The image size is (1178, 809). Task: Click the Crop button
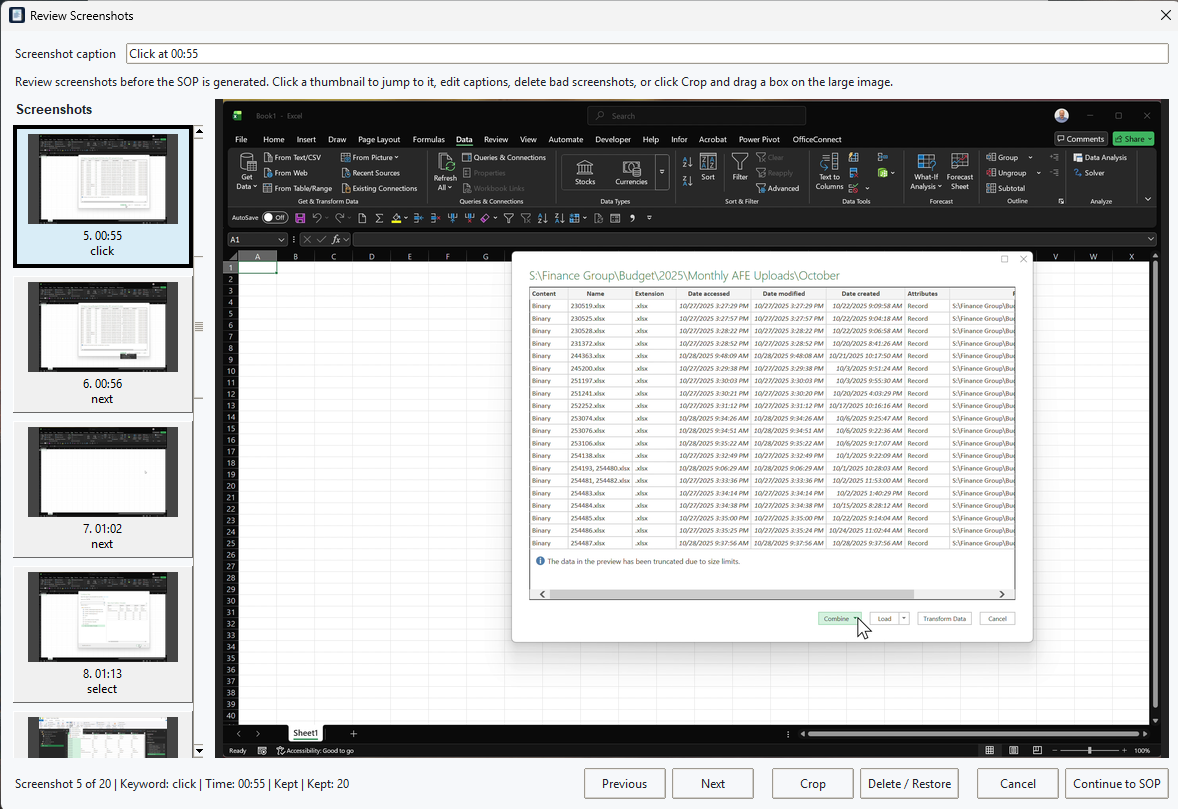coord(812,783)
